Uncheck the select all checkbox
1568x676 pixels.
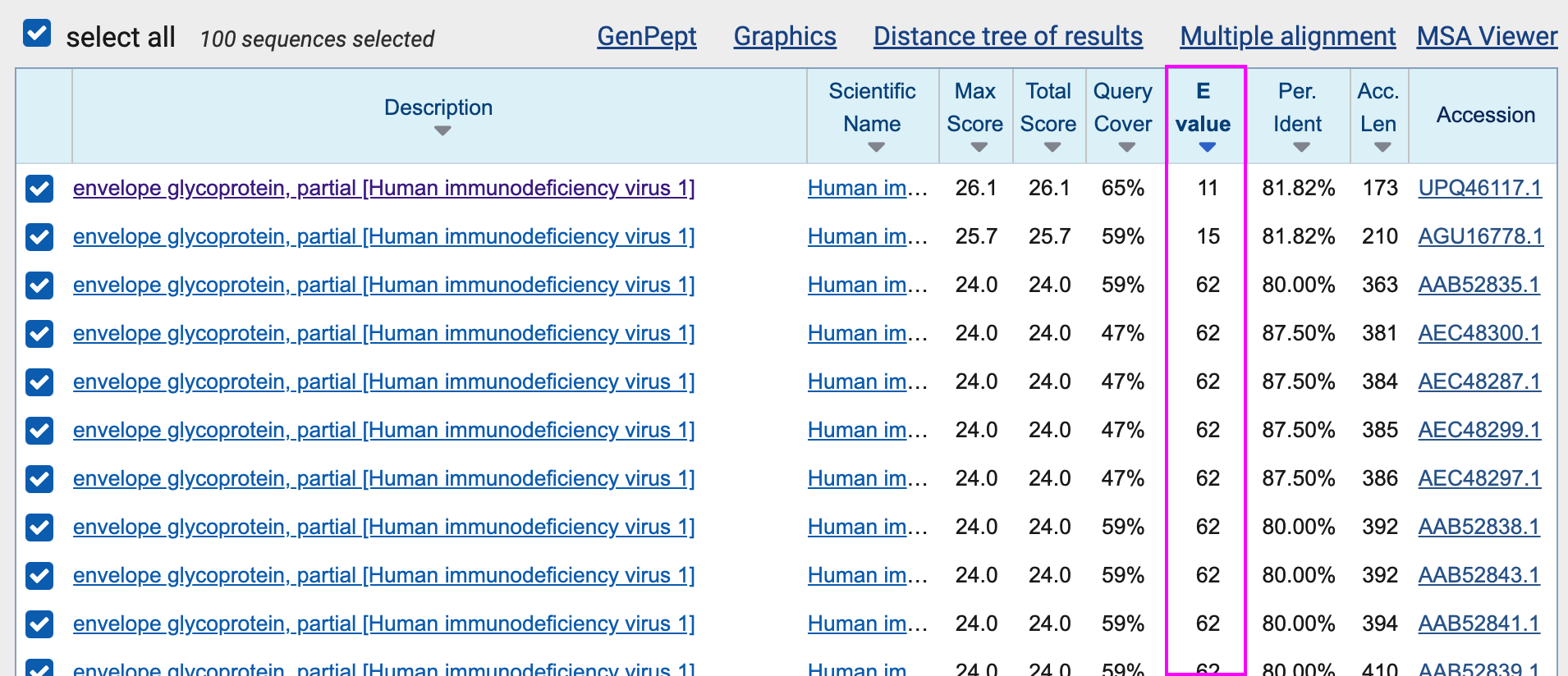point(37,34)
